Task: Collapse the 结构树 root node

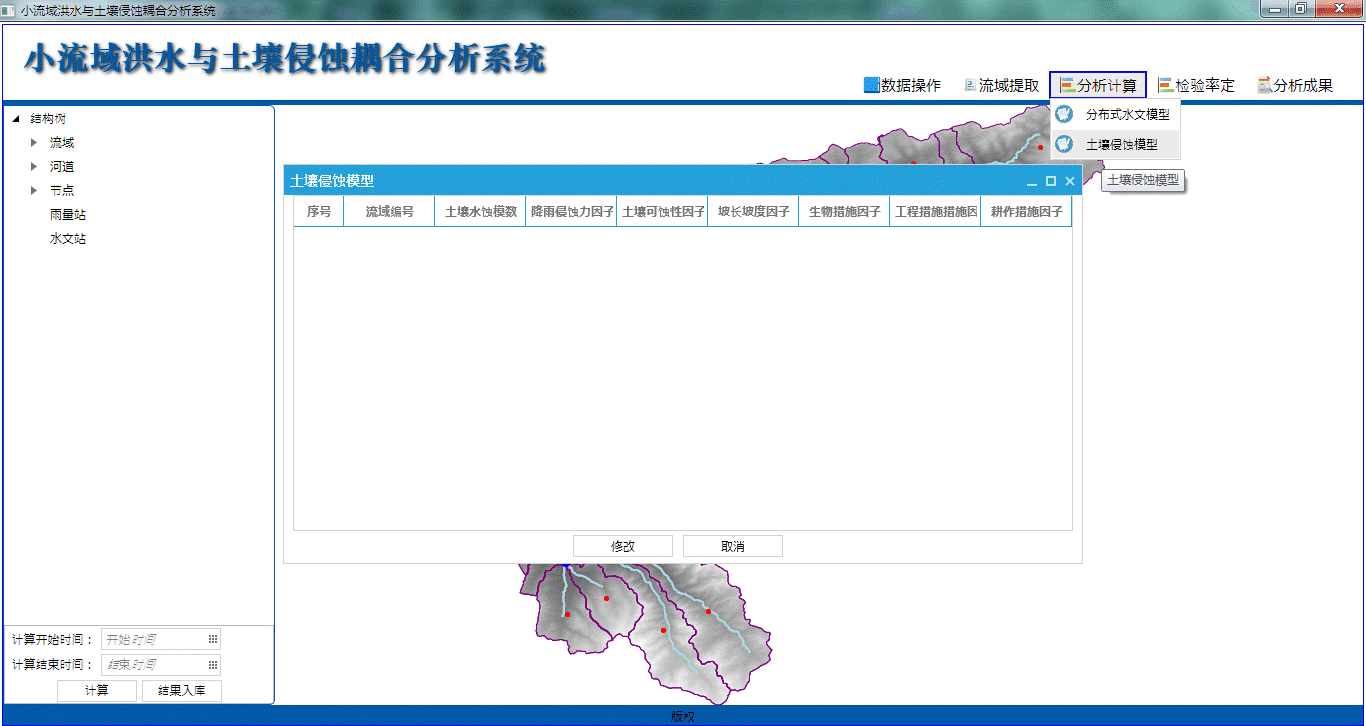Action: coord(16,119)
